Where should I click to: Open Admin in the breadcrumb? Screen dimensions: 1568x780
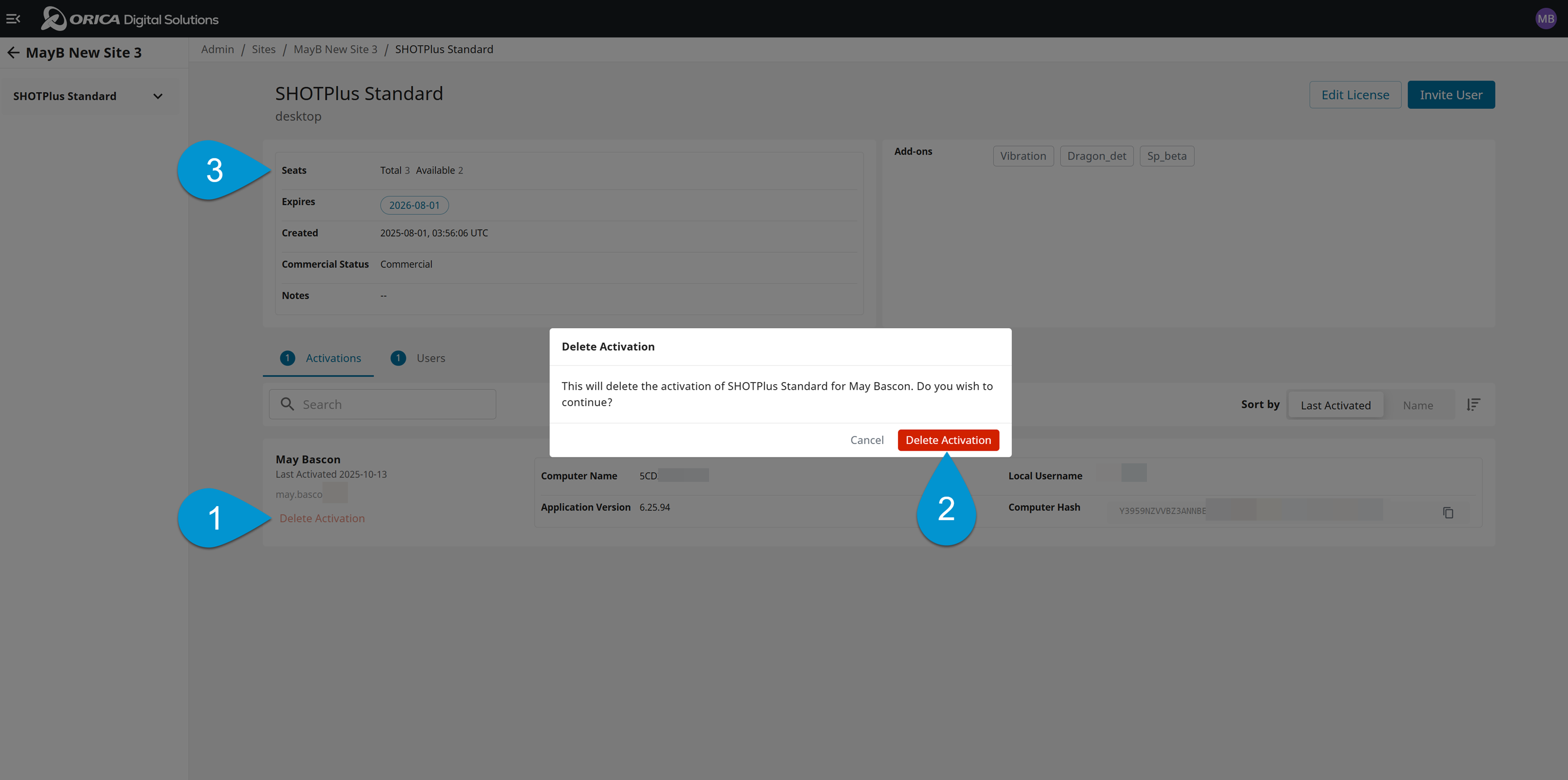point(217,49)
